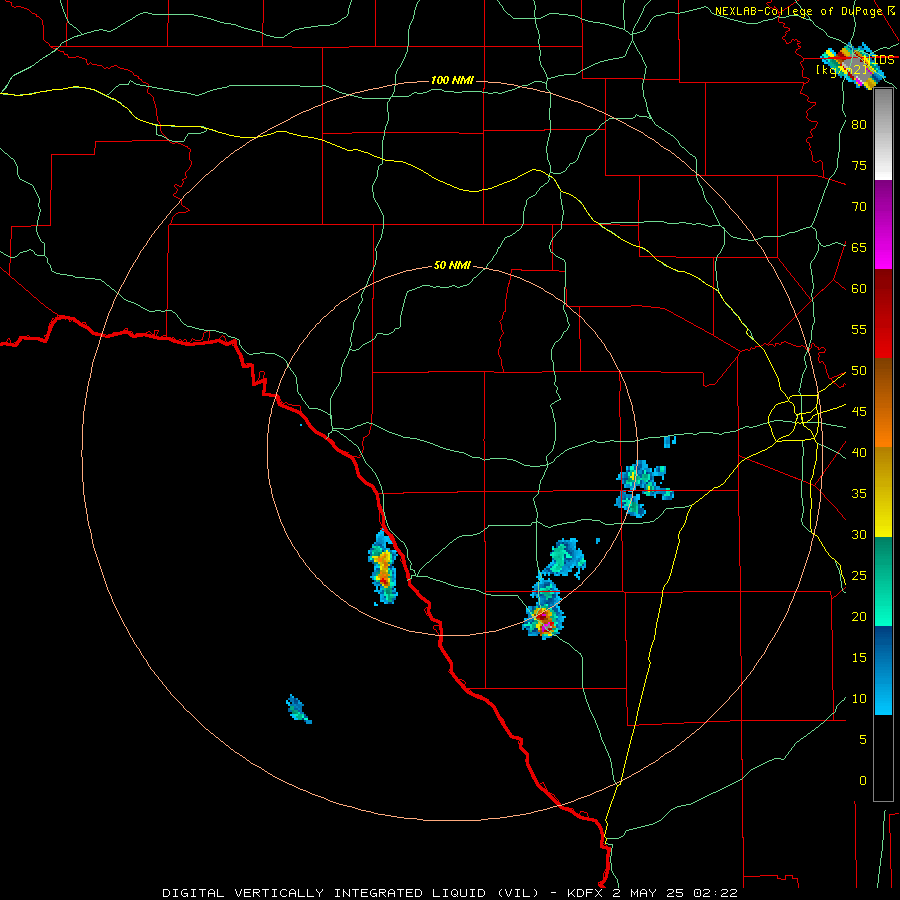900x900 pixels.
Task: Click the "100 NMI" range ring label
Action: coord(452,80)
